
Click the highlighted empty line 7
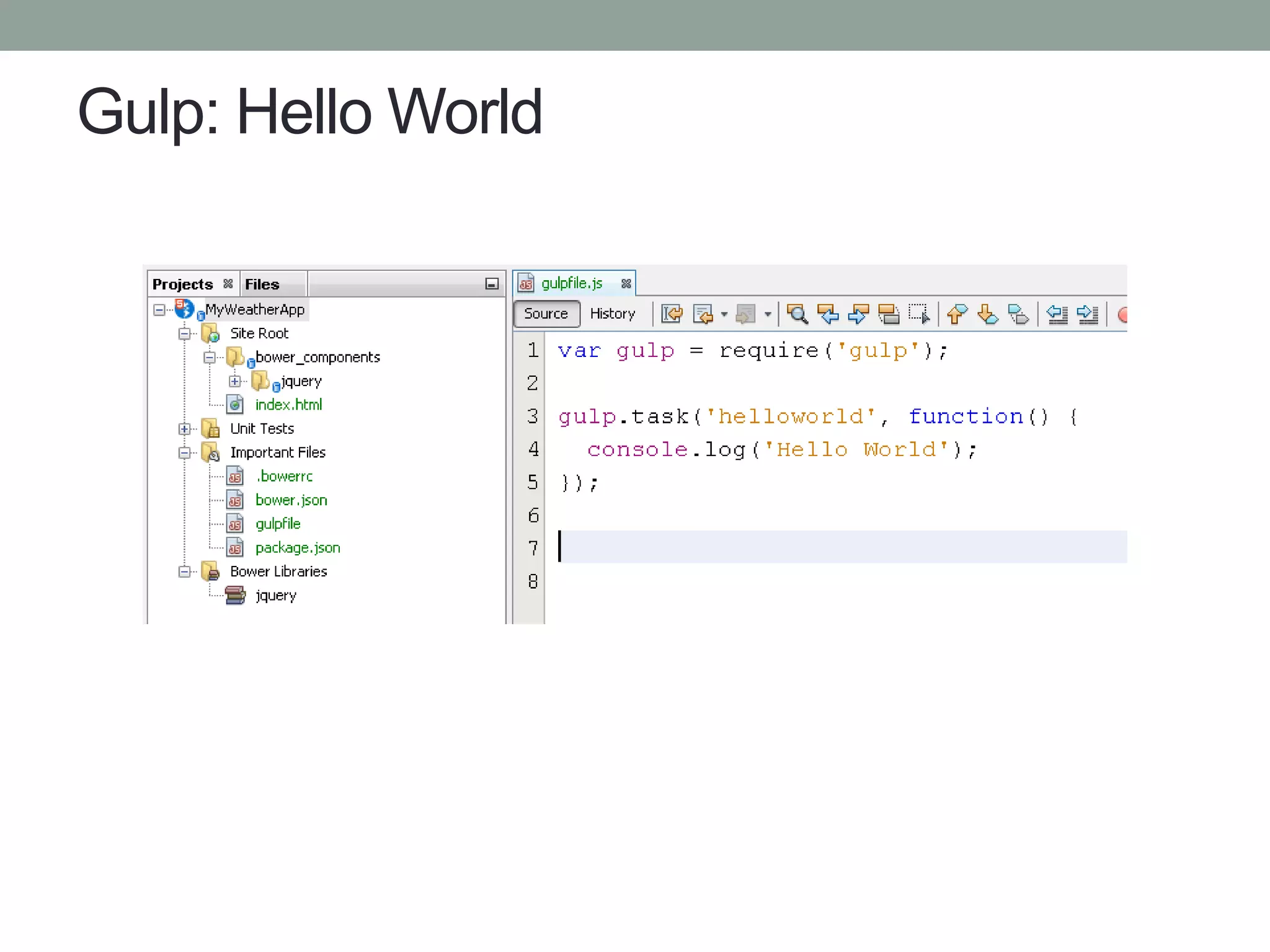coord(843,547)
